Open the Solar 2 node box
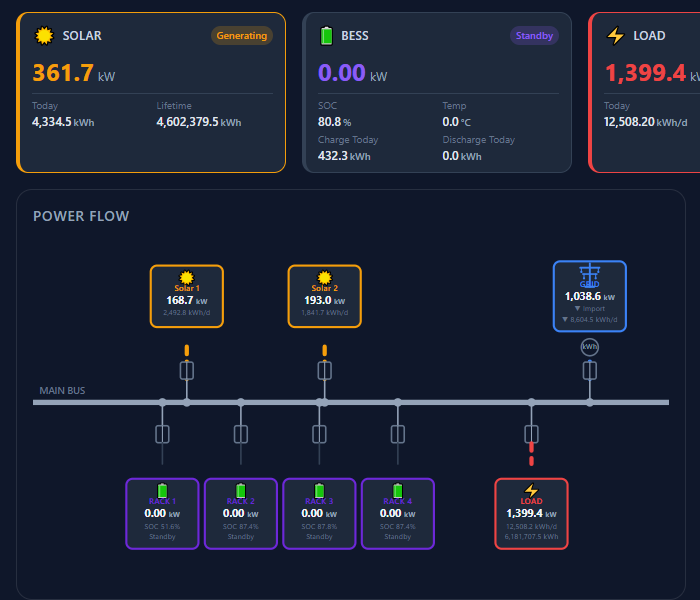Image resolution: width=700 pixels, height=600 pixels. tap(325, 296)
